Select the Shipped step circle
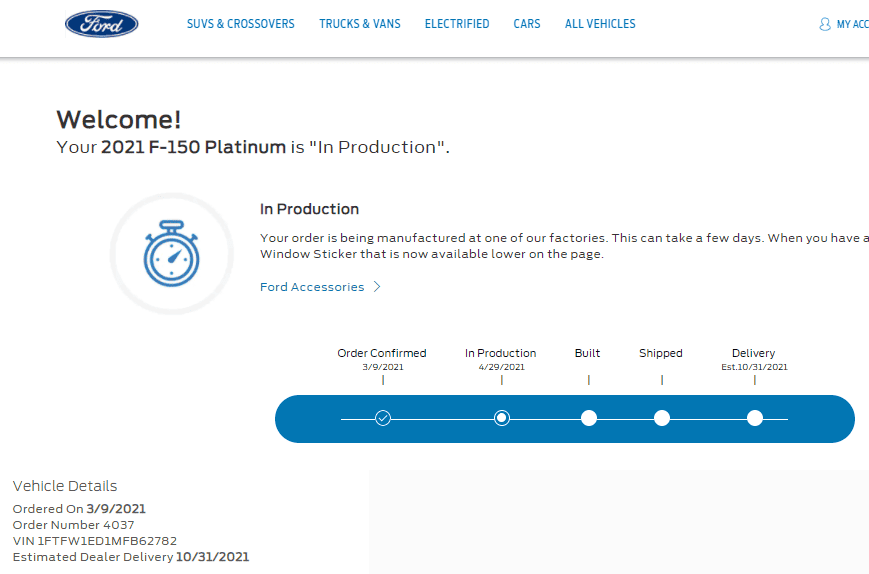Screen dimensions: 869x574 click(x=662, y=418)
